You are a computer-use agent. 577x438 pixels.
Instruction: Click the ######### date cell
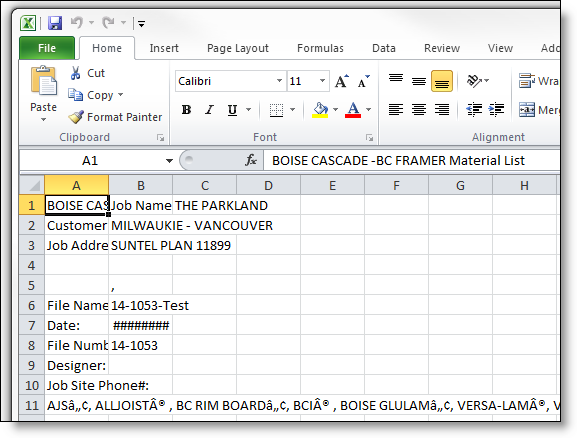141,325
